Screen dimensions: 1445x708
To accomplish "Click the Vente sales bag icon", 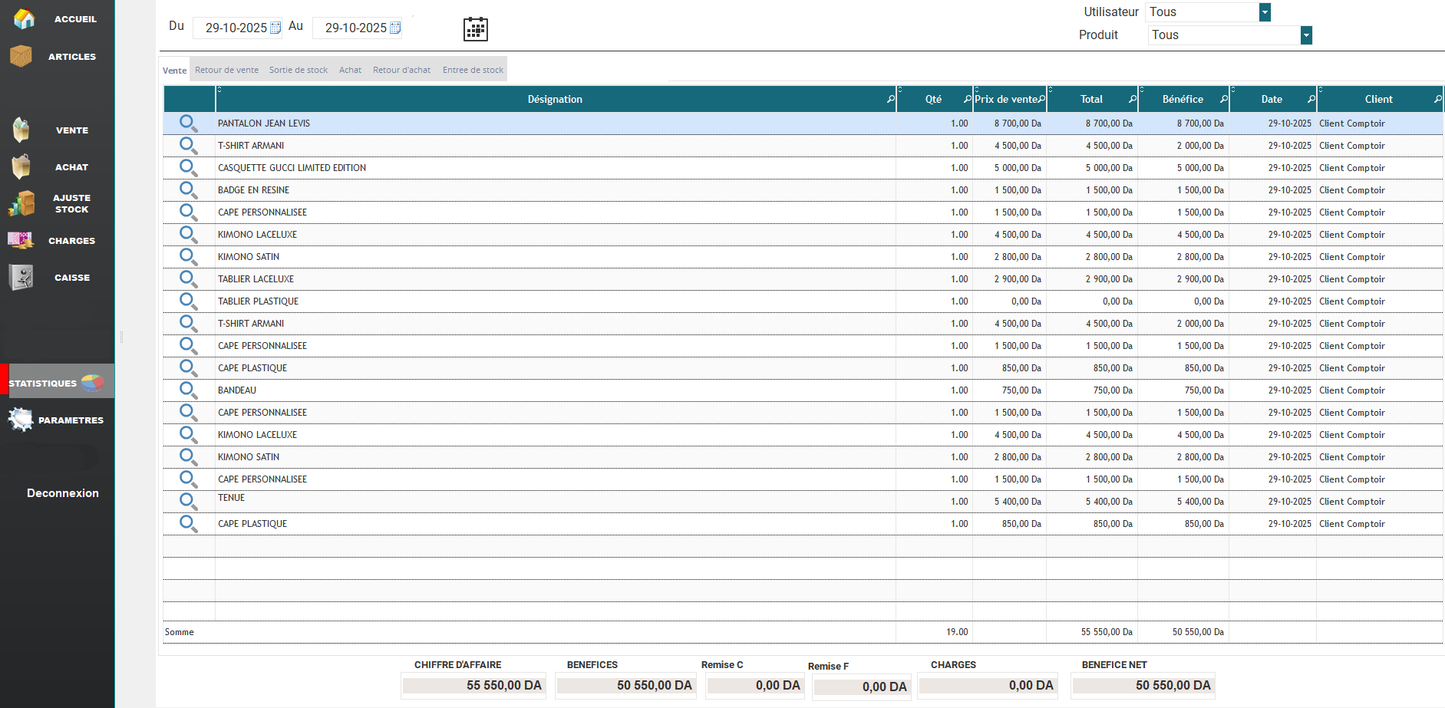I will (x=23, y=129).
